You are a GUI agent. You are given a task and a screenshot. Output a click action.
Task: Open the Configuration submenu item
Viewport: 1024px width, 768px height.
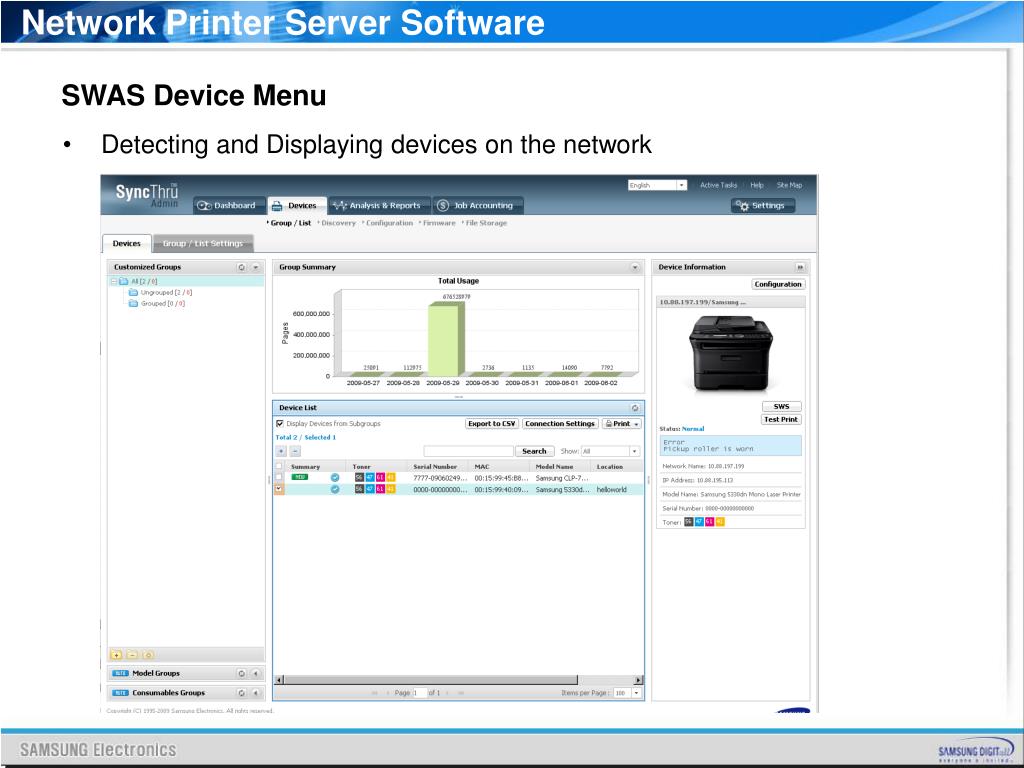tap(389, 223)
